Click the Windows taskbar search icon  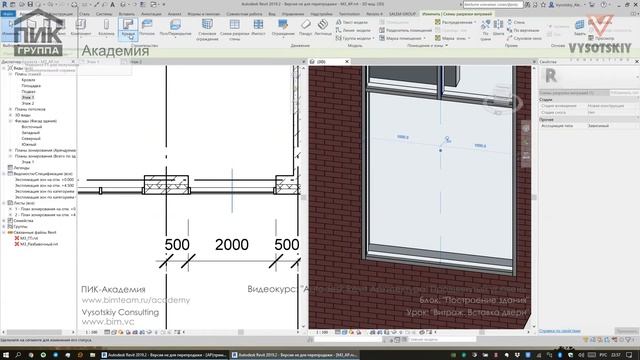[x=18, y=355]
